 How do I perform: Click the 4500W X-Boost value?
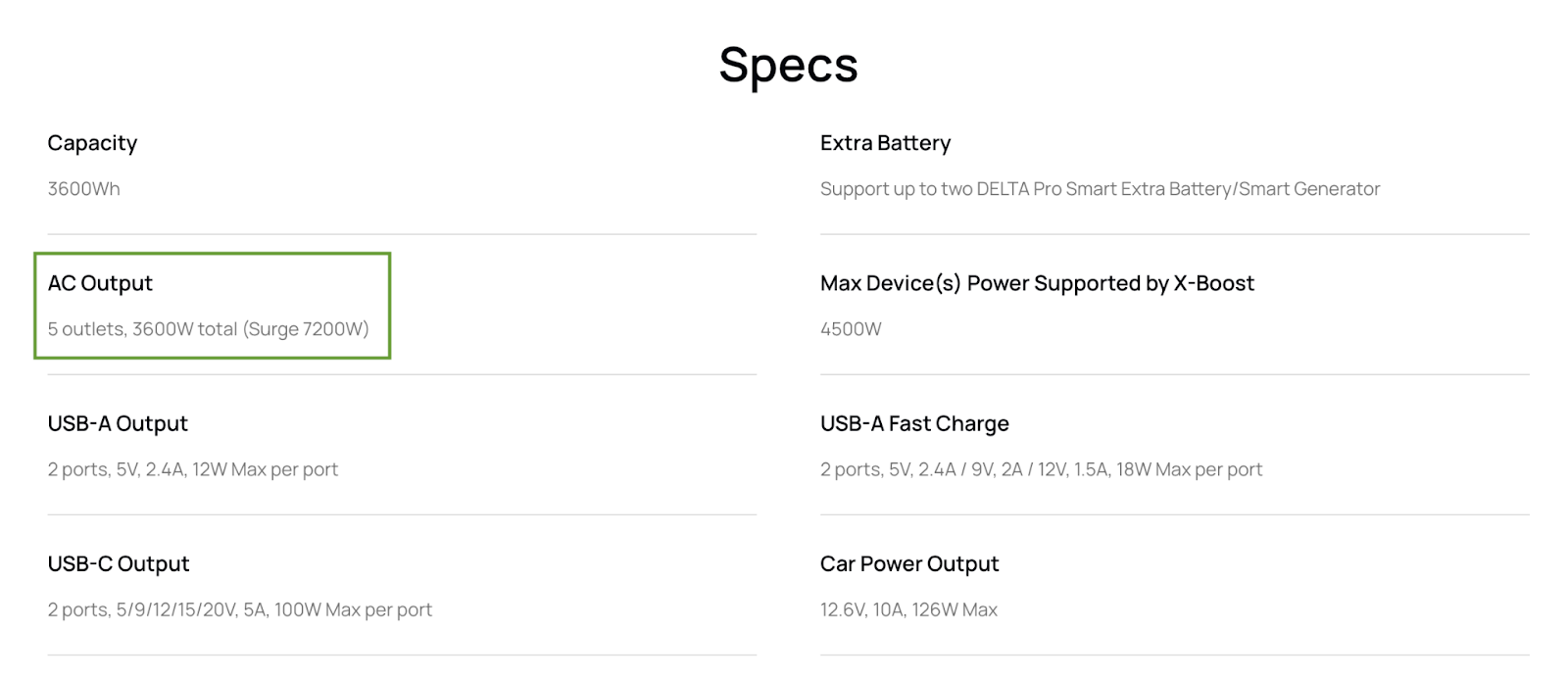coord(851,329)
